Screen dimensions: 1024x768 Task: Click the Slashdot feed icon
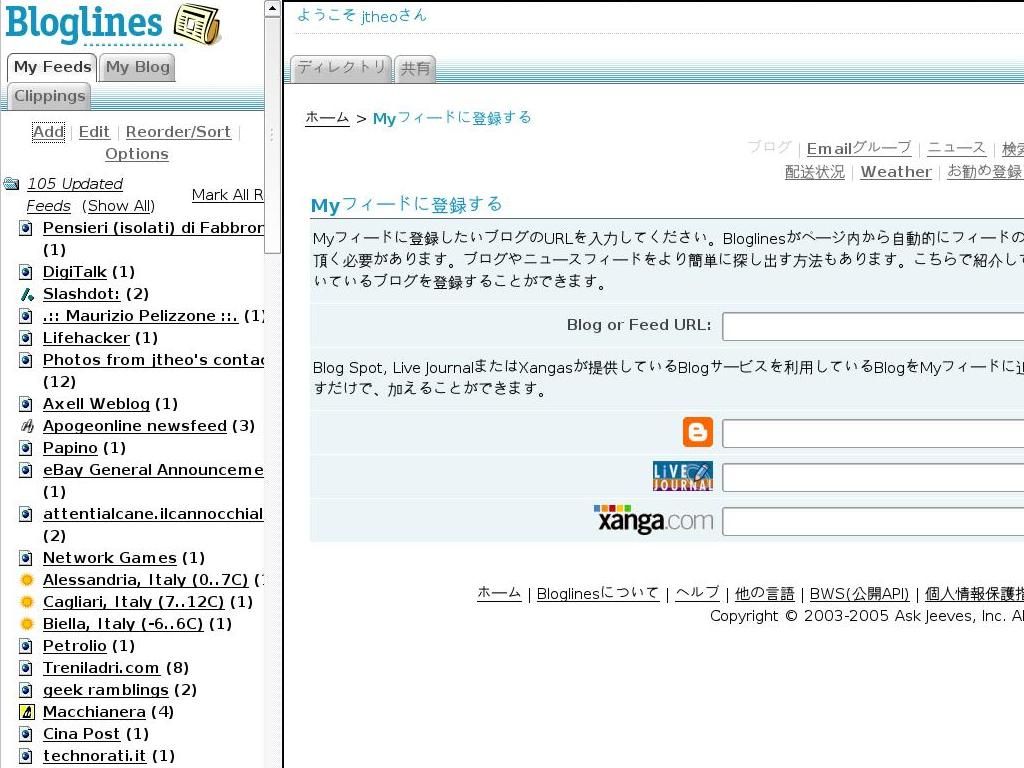coord(27,294)
